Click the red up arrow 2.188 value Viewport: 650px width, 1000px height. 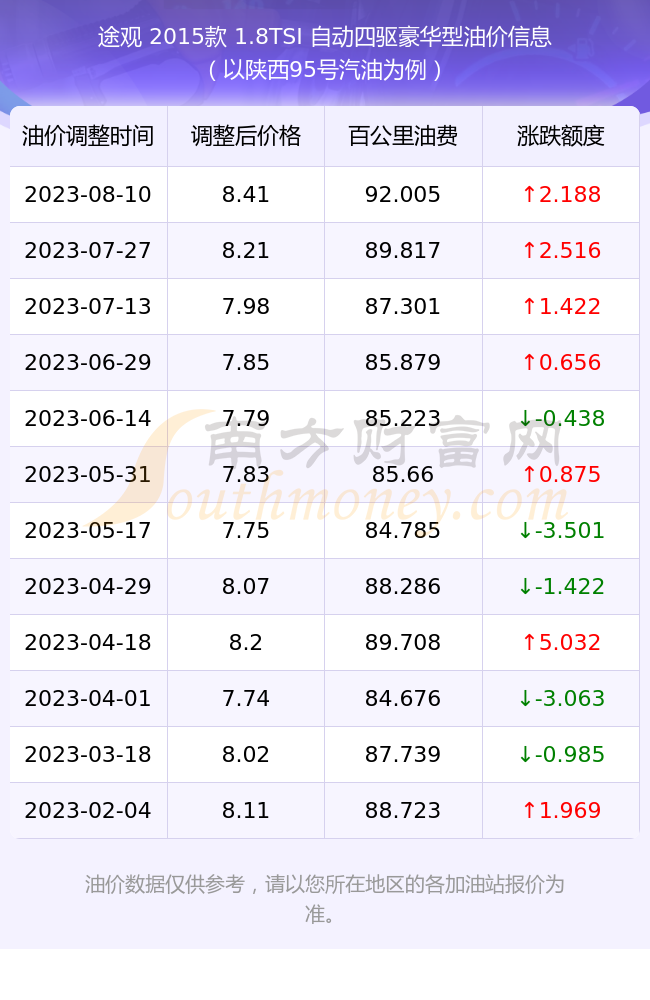pyautogui.click(x=561, y=195)
